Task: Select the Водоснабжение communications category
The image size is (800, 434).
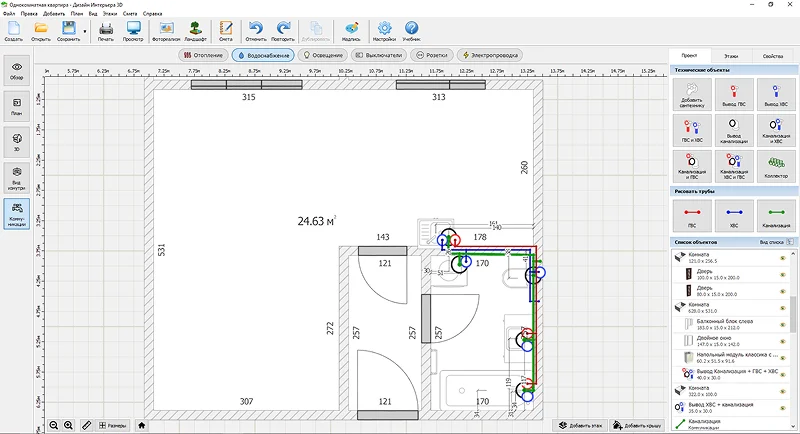Action: [263, 55]
